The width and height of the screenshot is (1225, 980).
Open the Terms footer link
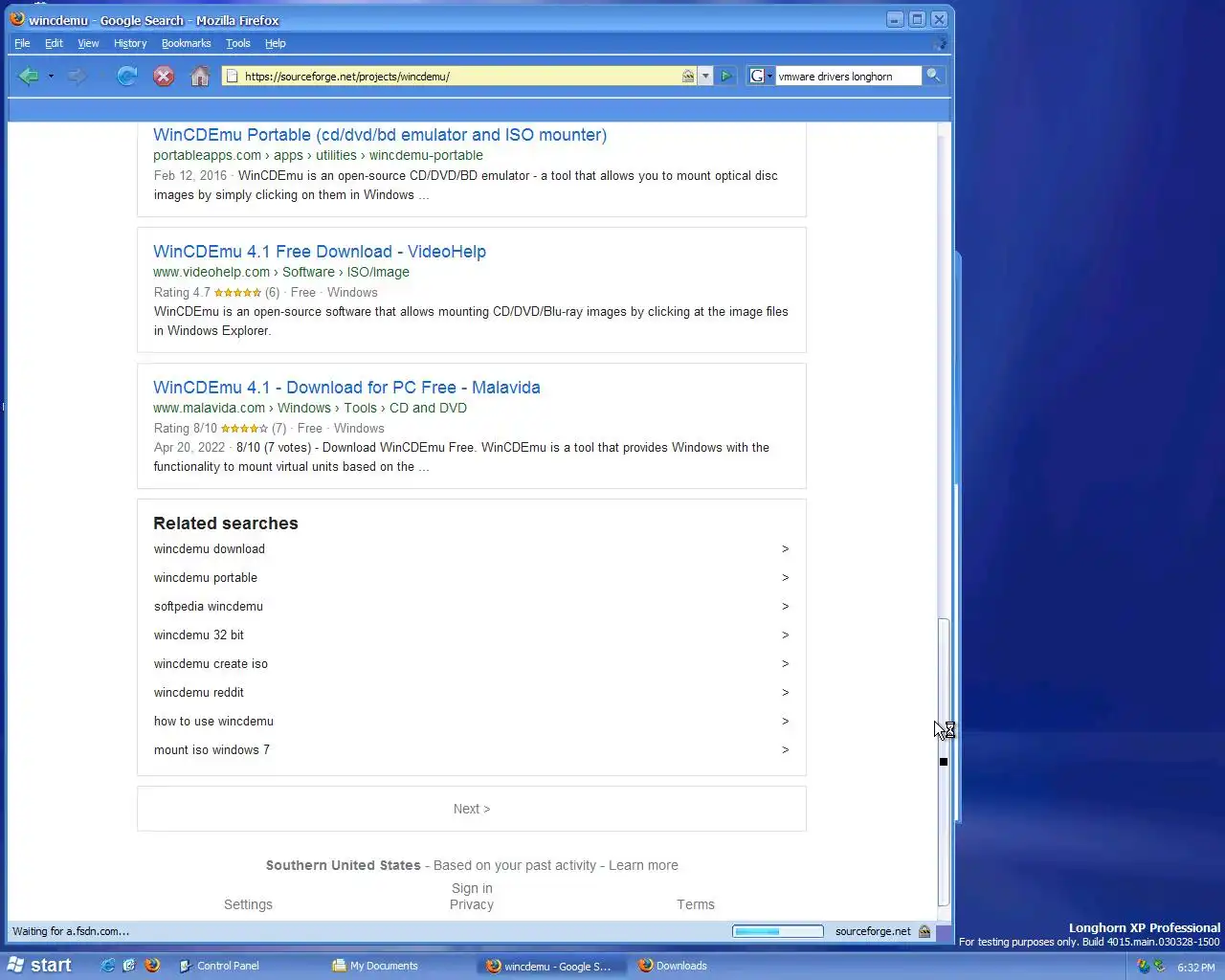point(696,904)
